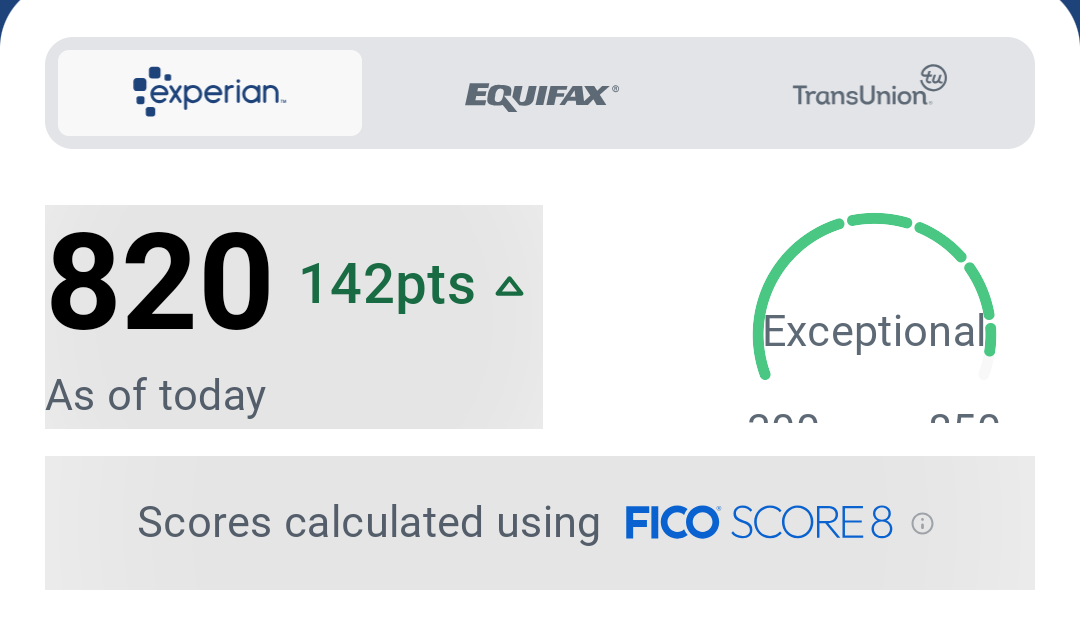Click the Scores calculated using banner
The image size is (1080, 625).
point(540,522)
